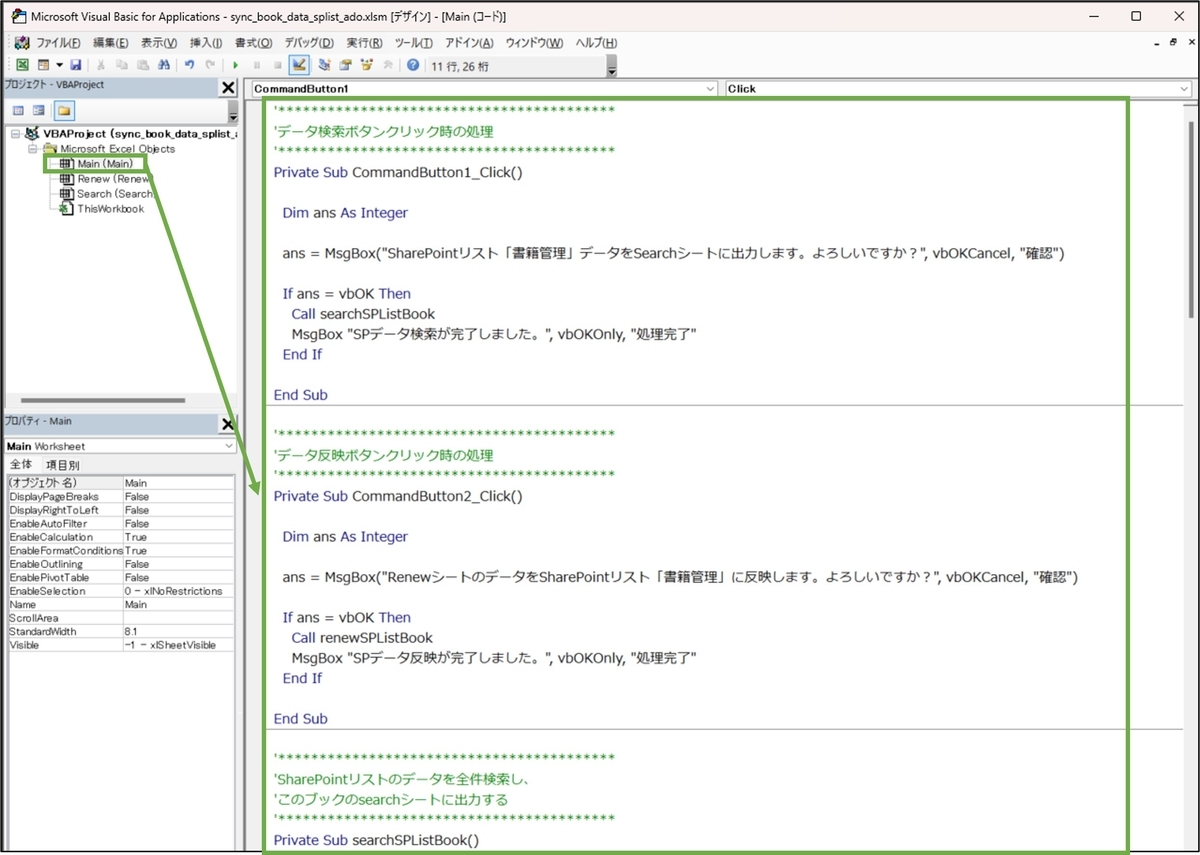
Task: Open the ツール(T) menu
Action: click(414, 43)
